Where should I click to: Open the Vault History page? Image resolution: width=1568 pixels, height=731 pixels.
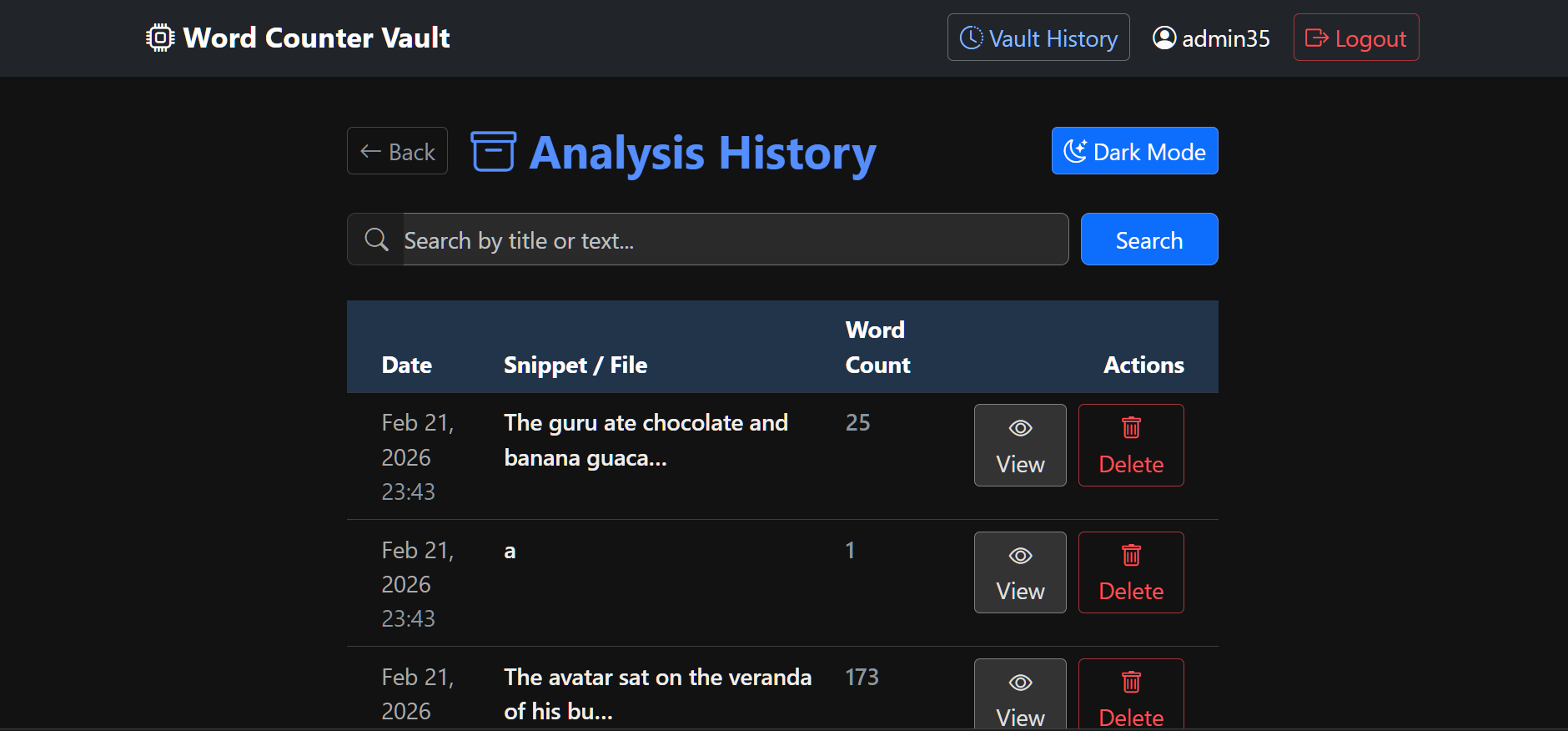(1038, 38)
